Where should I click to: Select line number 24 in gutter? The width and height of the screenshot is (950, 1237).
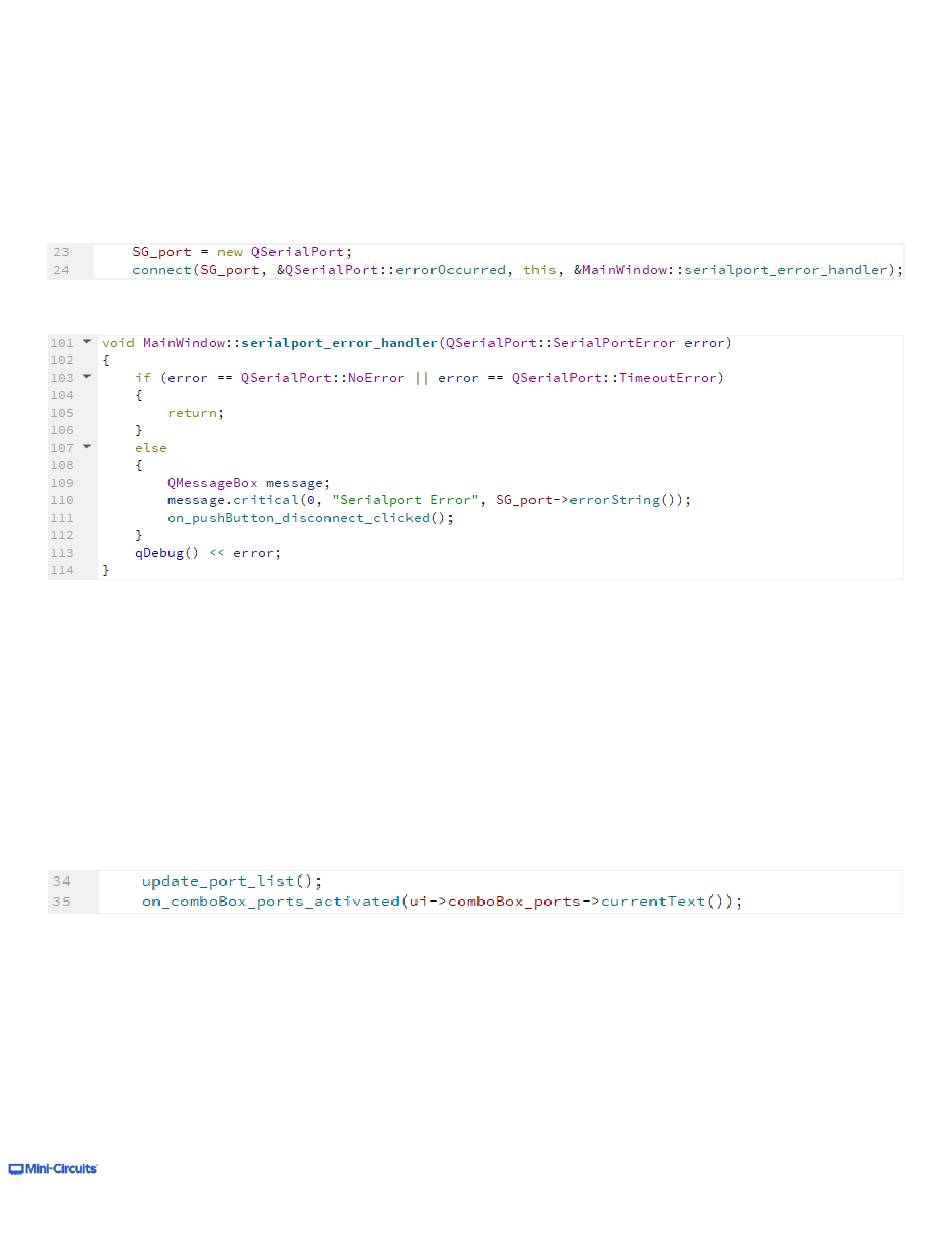tap(61, 270)
